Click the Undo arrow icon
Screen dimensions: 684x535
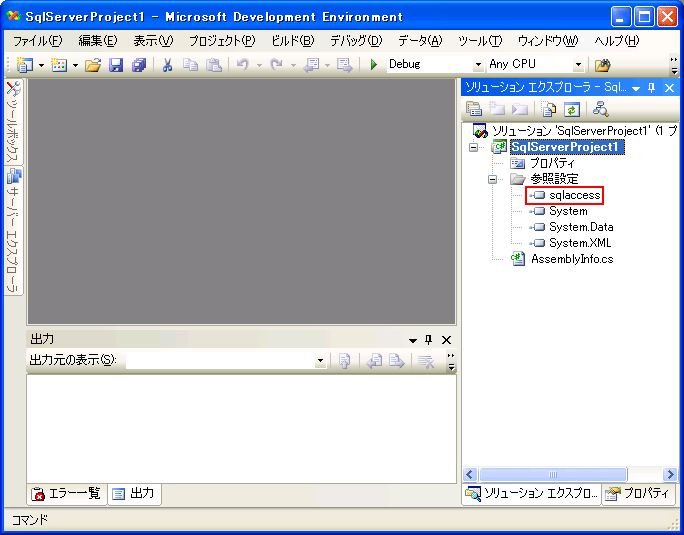tap(243, 65)
